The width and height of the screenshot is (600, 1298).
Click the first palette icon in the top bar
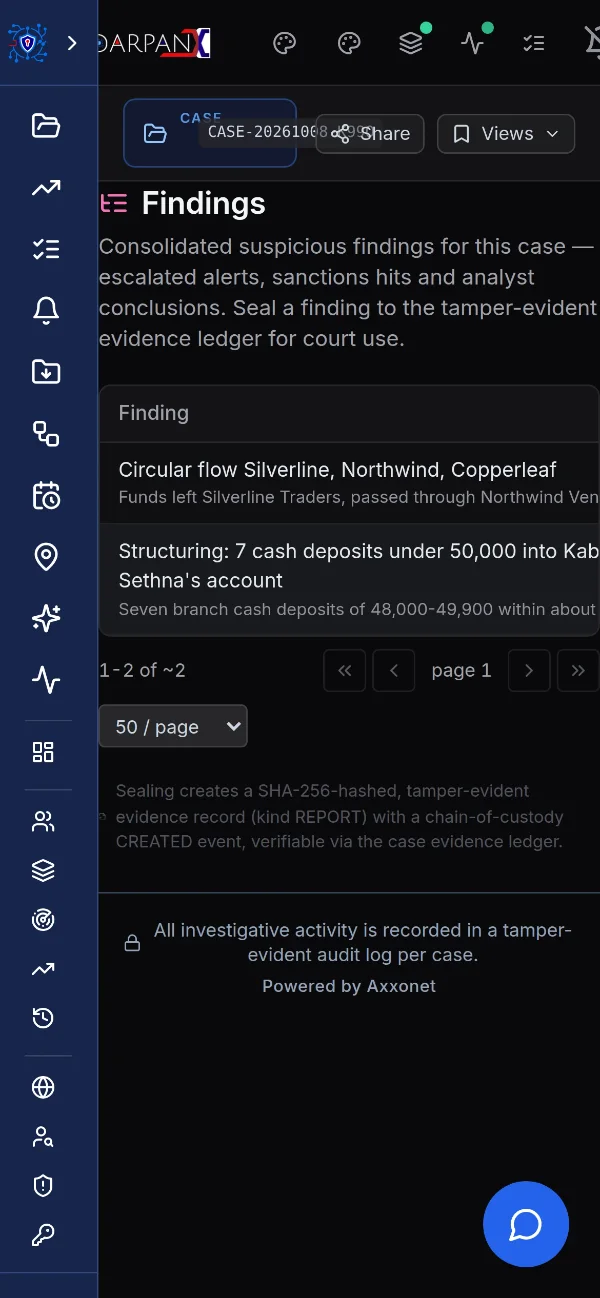[285, 43]
